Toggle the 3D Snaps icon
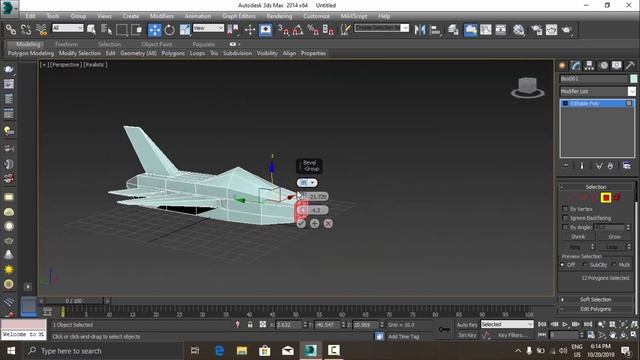Screen dimensions: 640x360 [283, 29]
